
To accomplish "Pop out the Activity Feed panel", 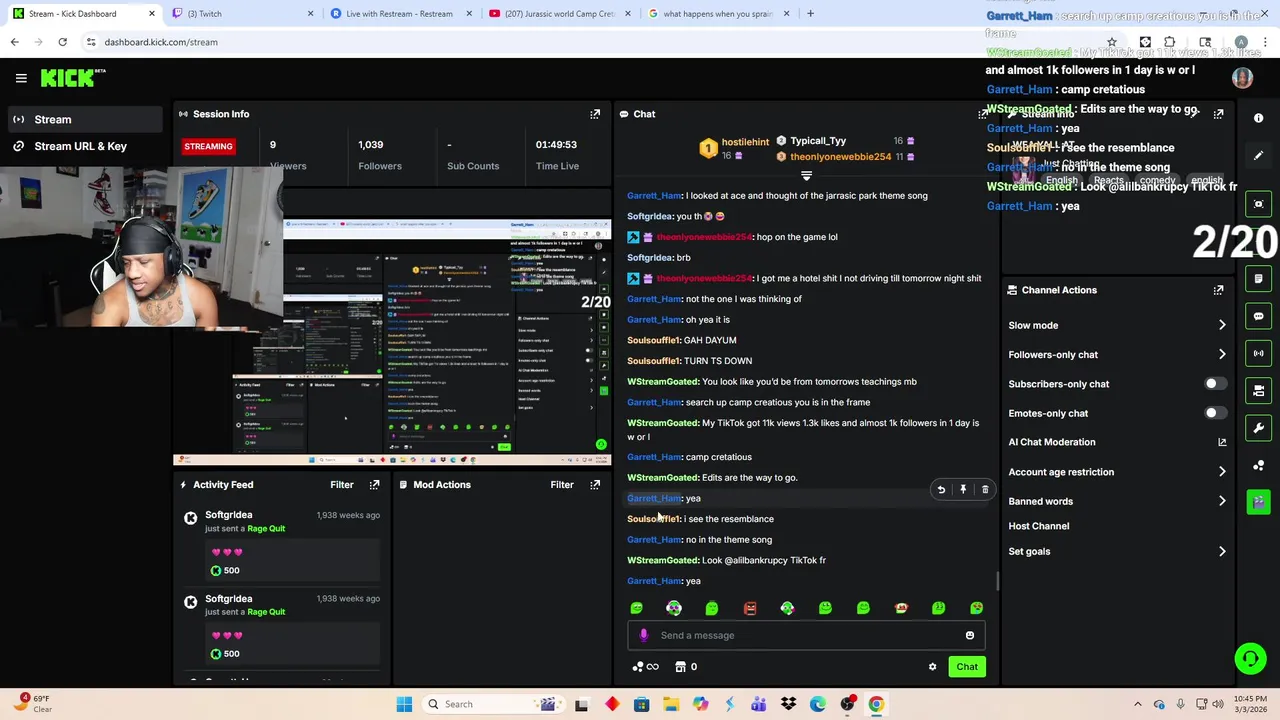I will (x=374, y=485).
